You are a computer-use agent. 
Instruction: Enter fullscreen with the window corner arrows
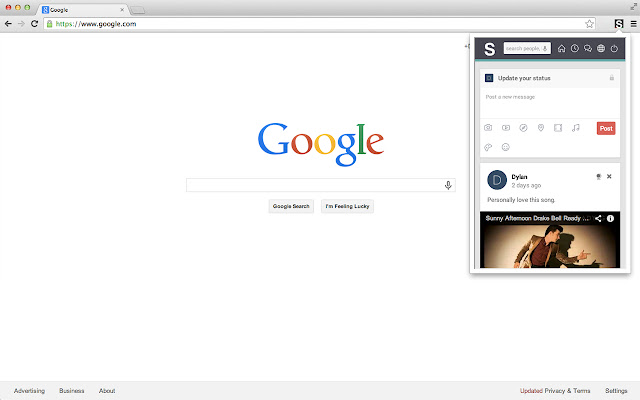[x=633, y=7]
